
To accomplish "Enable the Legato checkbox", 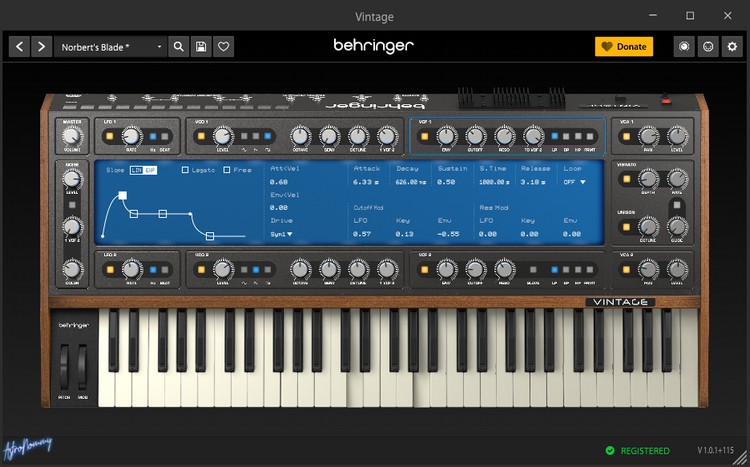I will tap(185, 170).
